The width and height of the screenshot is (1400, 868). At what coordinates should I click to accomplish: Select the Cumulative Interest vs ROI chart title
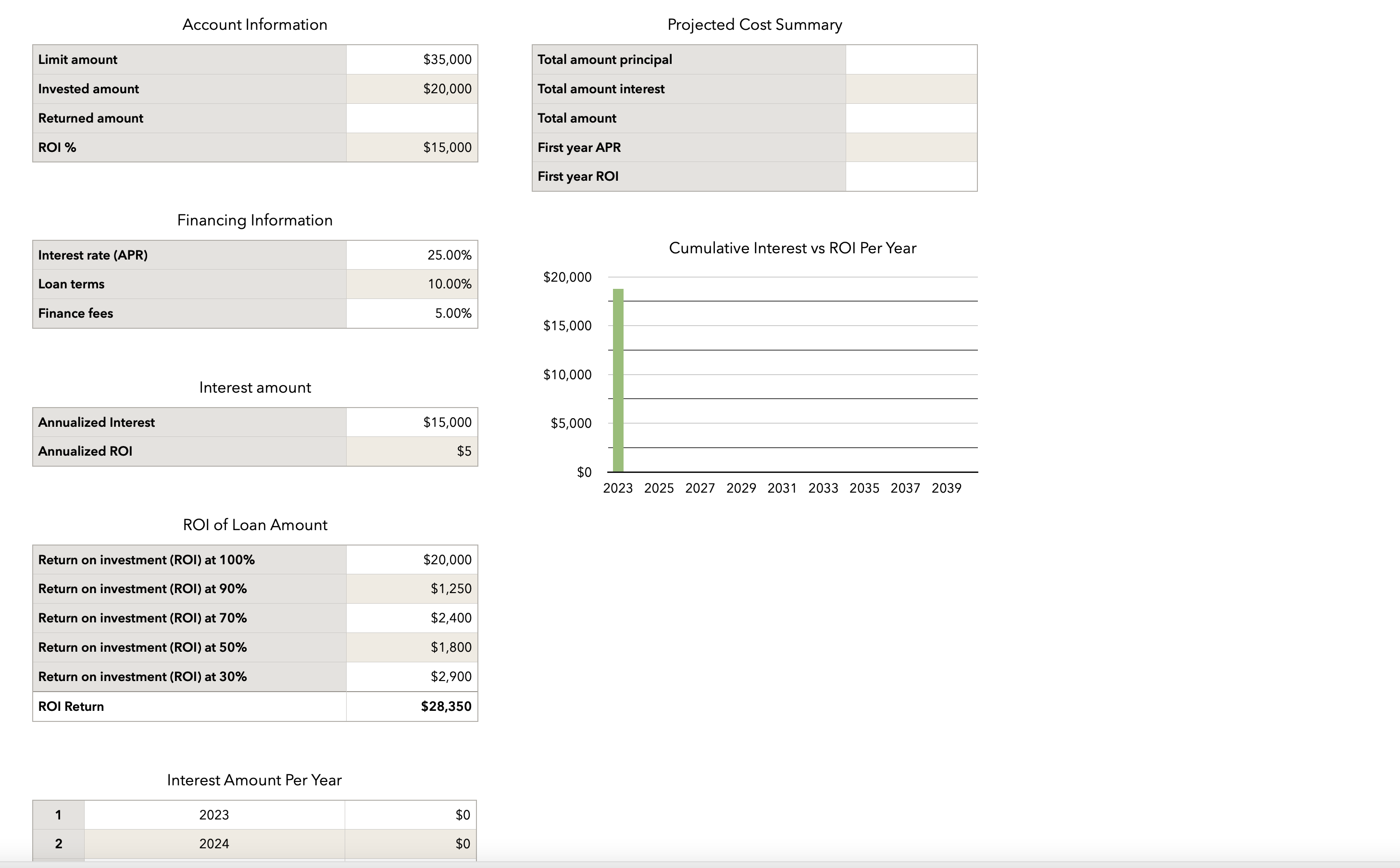pos(792,248)
